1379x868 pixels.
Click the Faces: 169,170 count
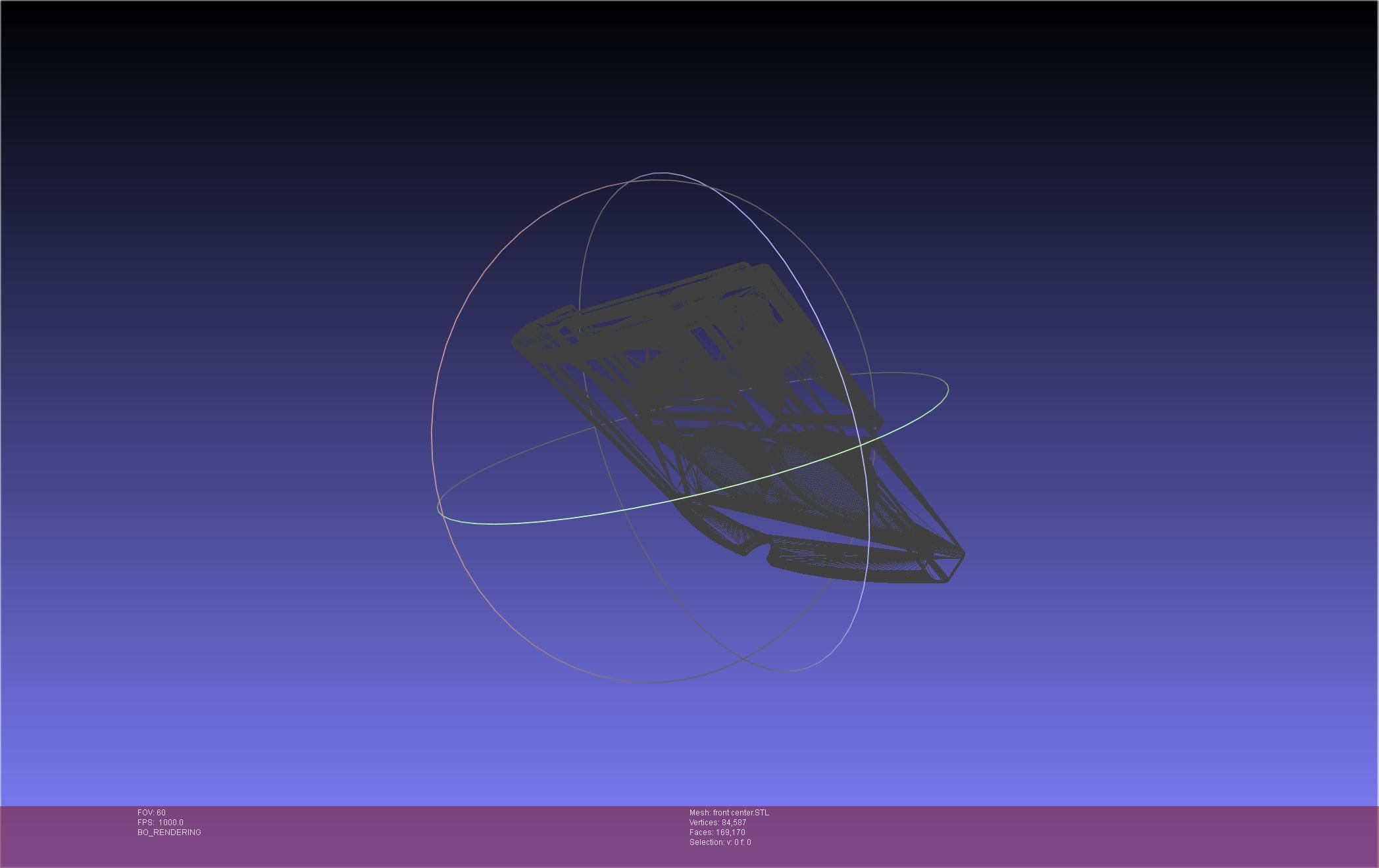click(717, 832)
